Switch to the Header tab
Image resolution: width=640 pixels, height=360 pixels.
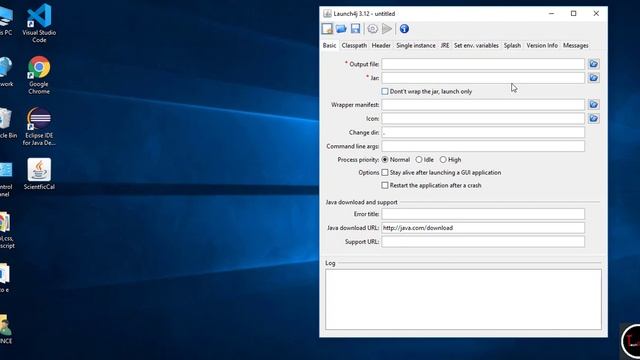point(381,45)
